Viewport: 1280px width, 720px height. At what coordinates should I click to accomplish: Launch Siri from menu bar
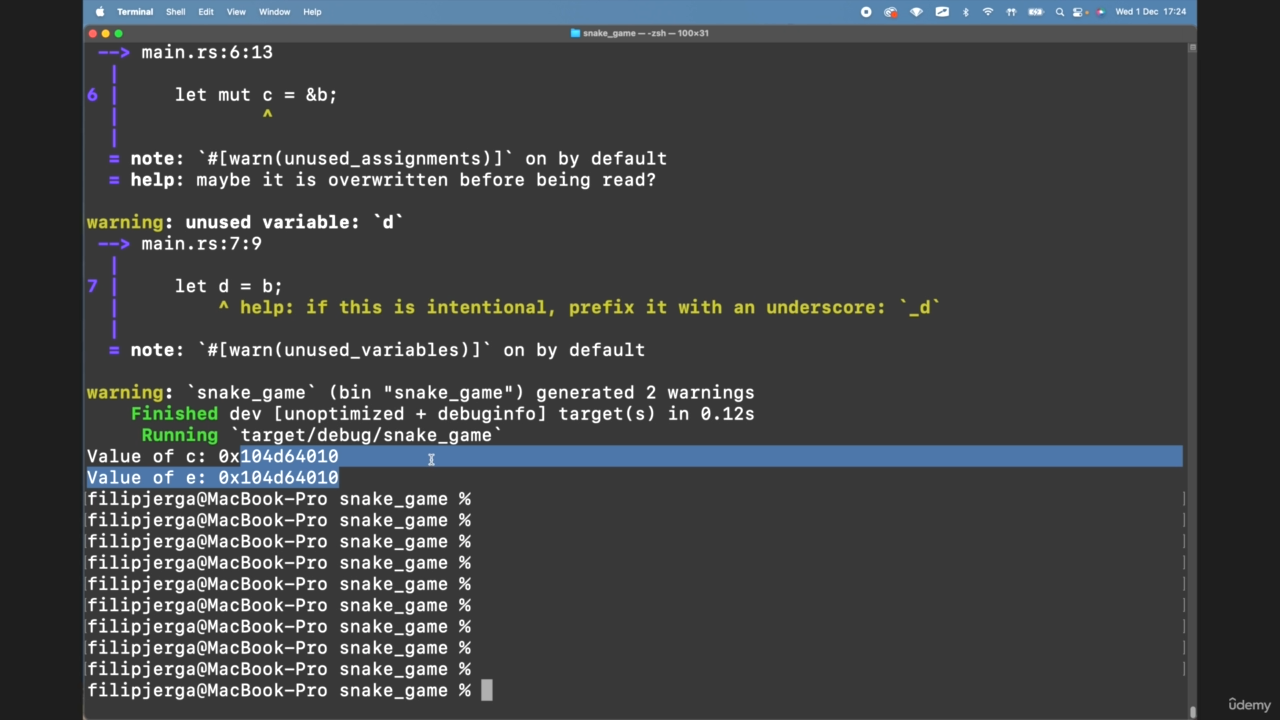tap(1101, 12)
